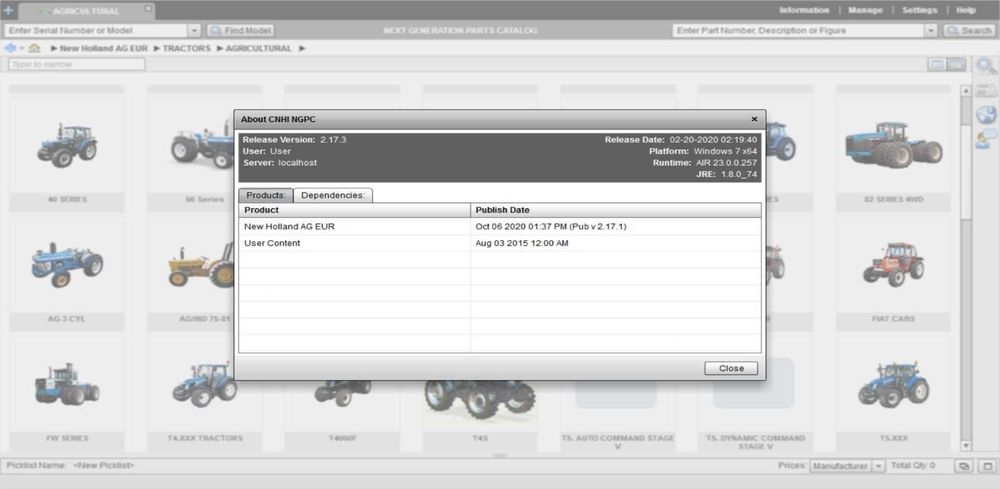Screen dimensions: 1000x489
Task: Expand the back arrow history dropdown
Action: [21, 48]
